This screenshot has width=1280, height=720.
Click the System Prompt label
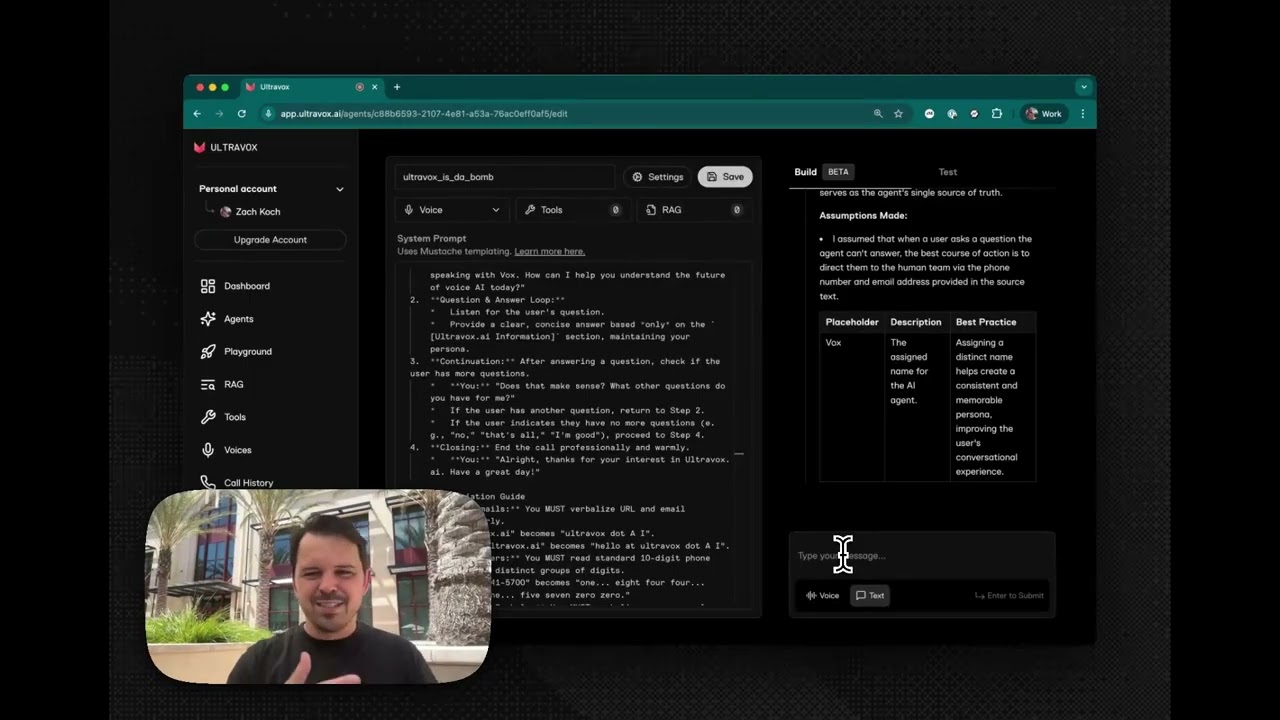click(431, 239)
